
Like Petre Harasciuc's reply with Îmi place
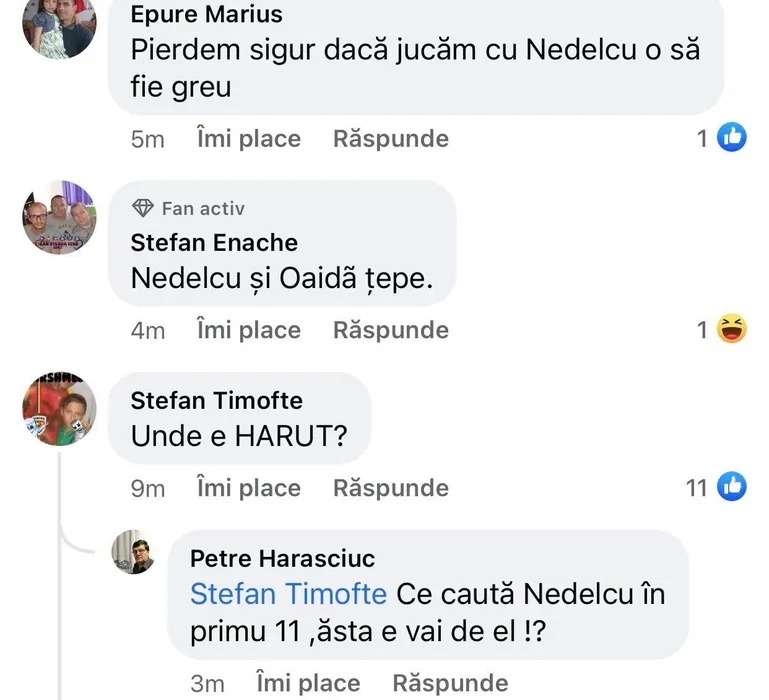[308, 683]
